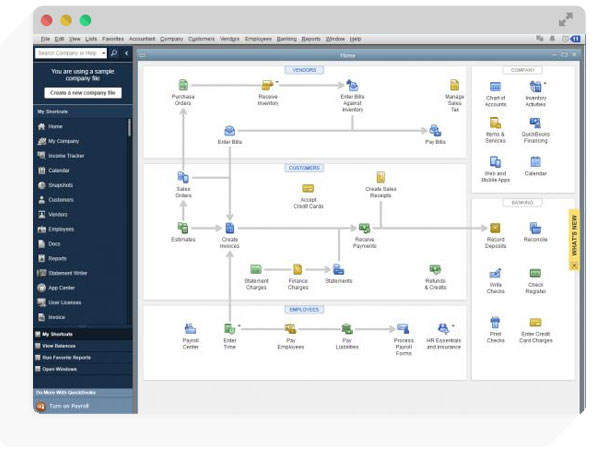Open the Estimates icon

tap(183, 228)
